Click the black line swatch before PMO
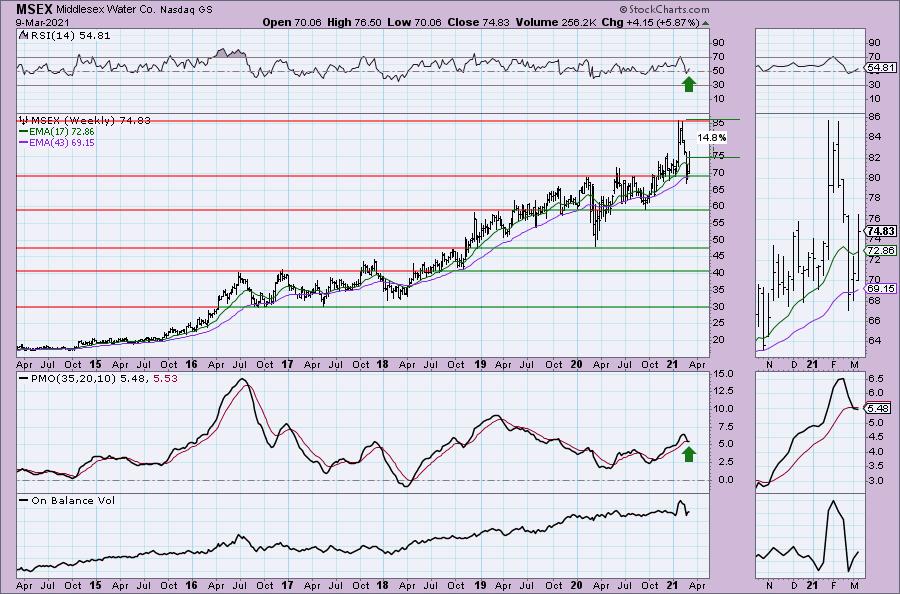 [24, 379]
